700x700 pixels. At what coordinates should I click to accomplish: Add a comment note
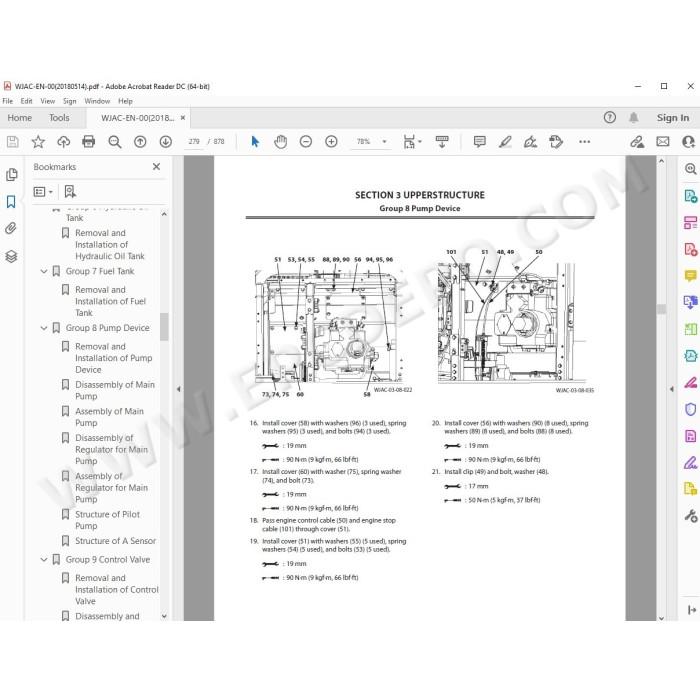(x=479, y=142)
